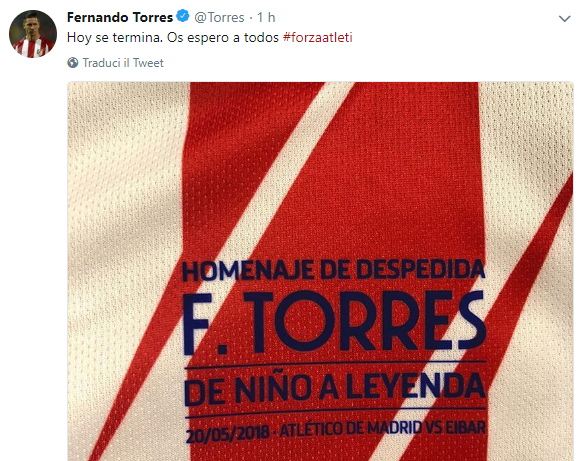Image resolution: width=584 pixels, height=461 pixels.
Task: Open the Fernando Torres display name
Action: (x=120, y=17)
